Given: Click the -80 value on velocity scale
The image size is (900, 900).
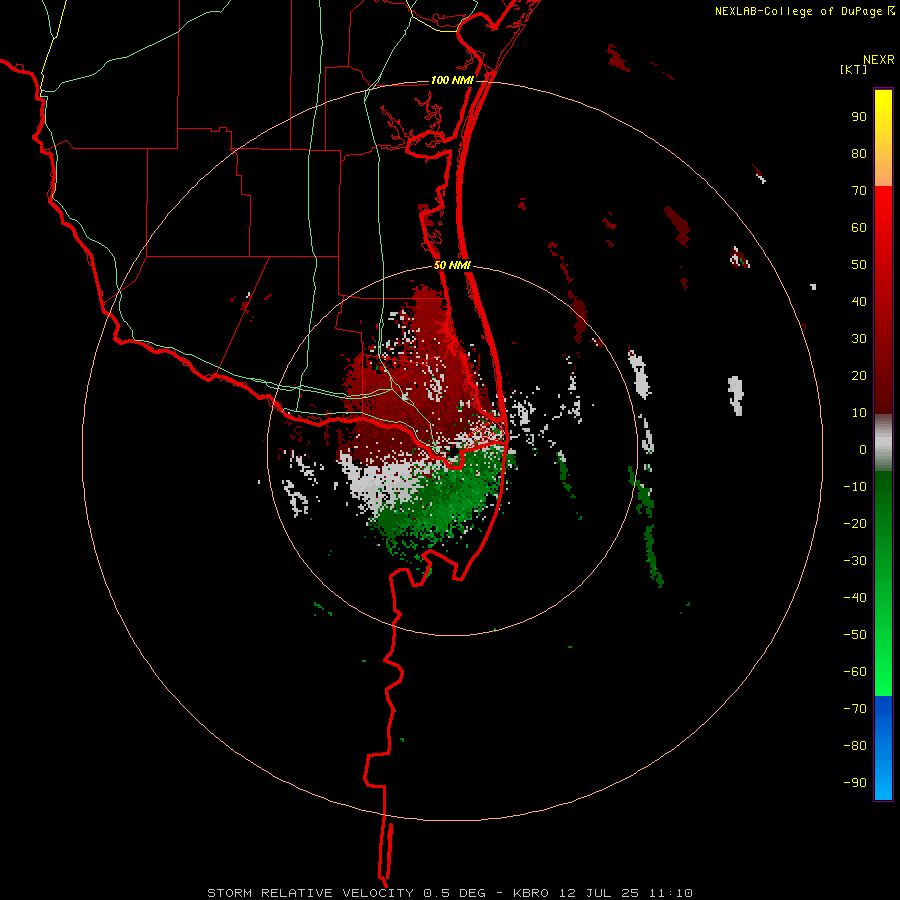Looking at the screenshot, I should pyautogui.click(x=855, y=746).
